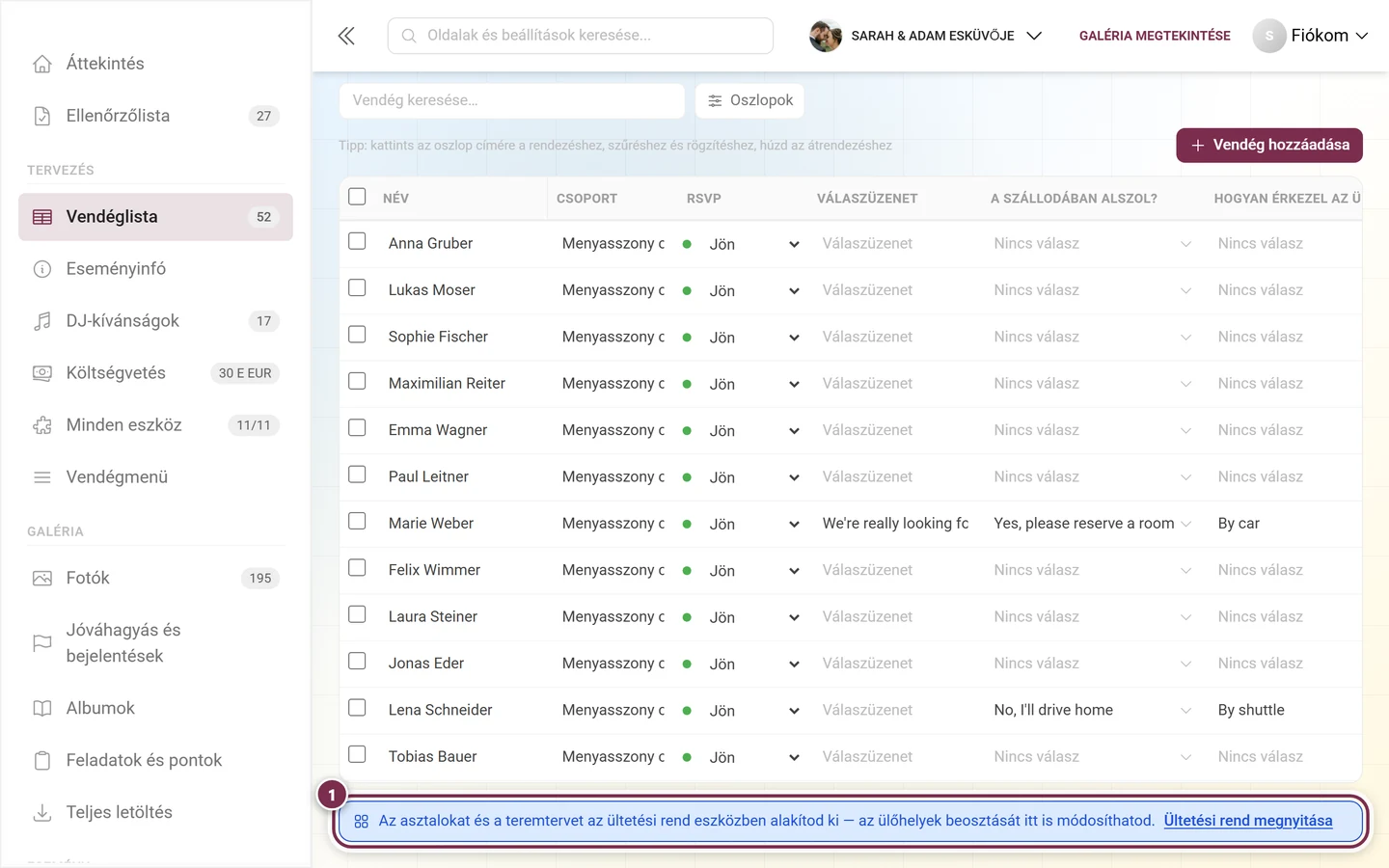Viewport: 1389px width, 868px height.
Task: Click the Vendég hozzáadása button
Action: pos(1269,146)
